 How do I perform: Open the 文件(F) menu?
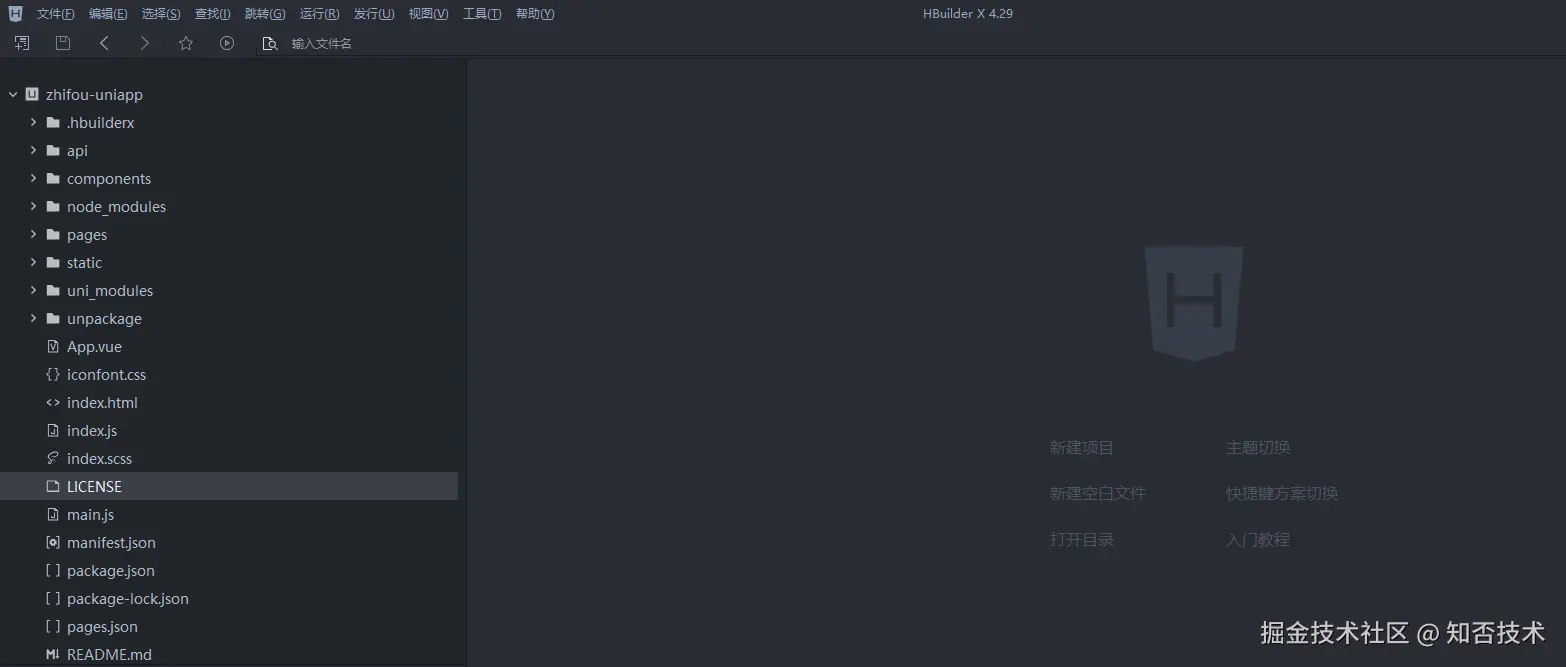(55, 14)
